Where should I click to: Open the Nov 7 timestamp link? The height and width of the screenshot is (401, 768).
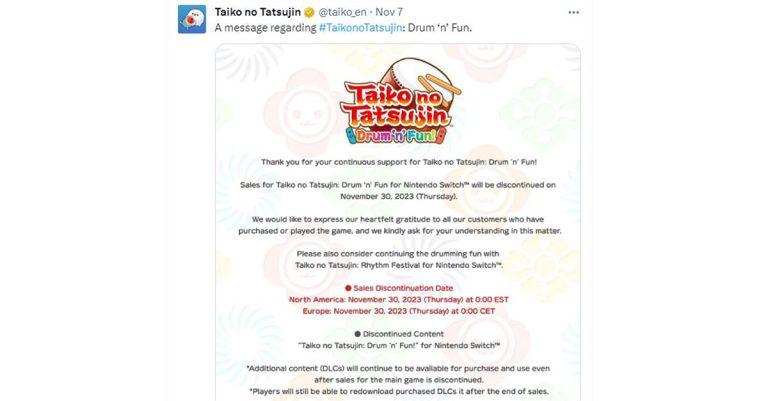pos(389,12)
